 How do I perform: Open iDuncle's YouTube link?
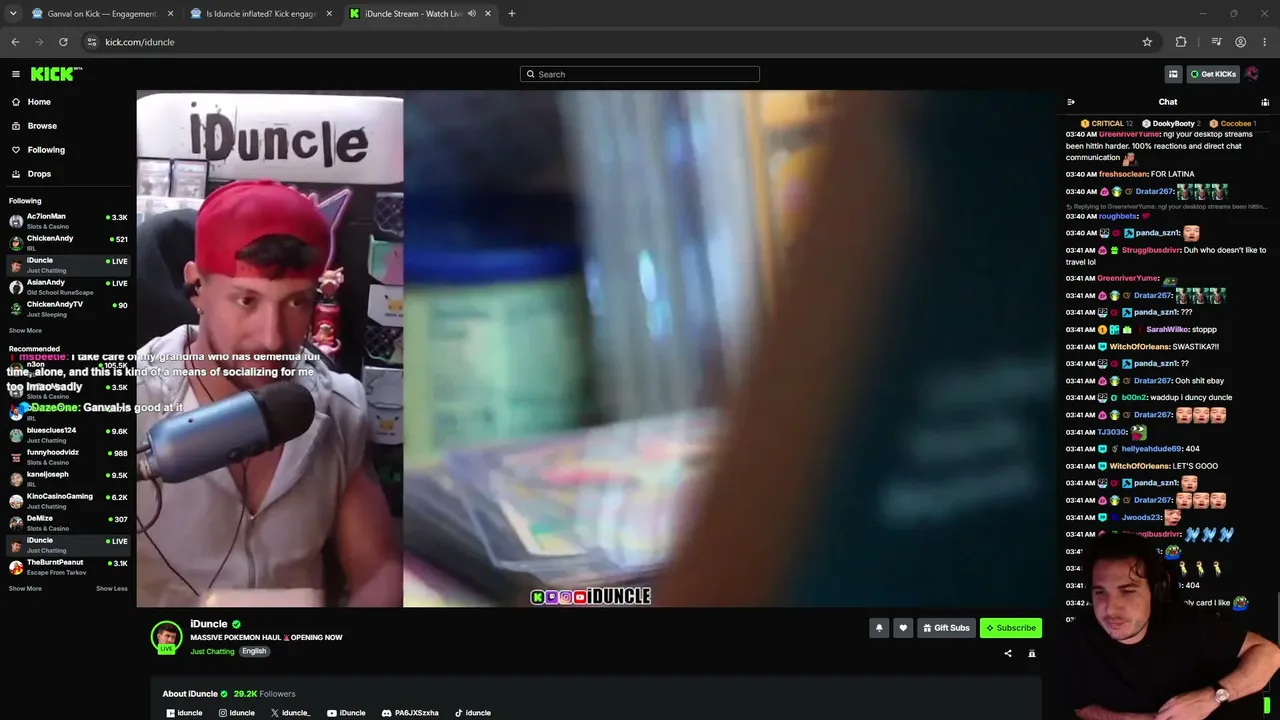pos(346,713)
